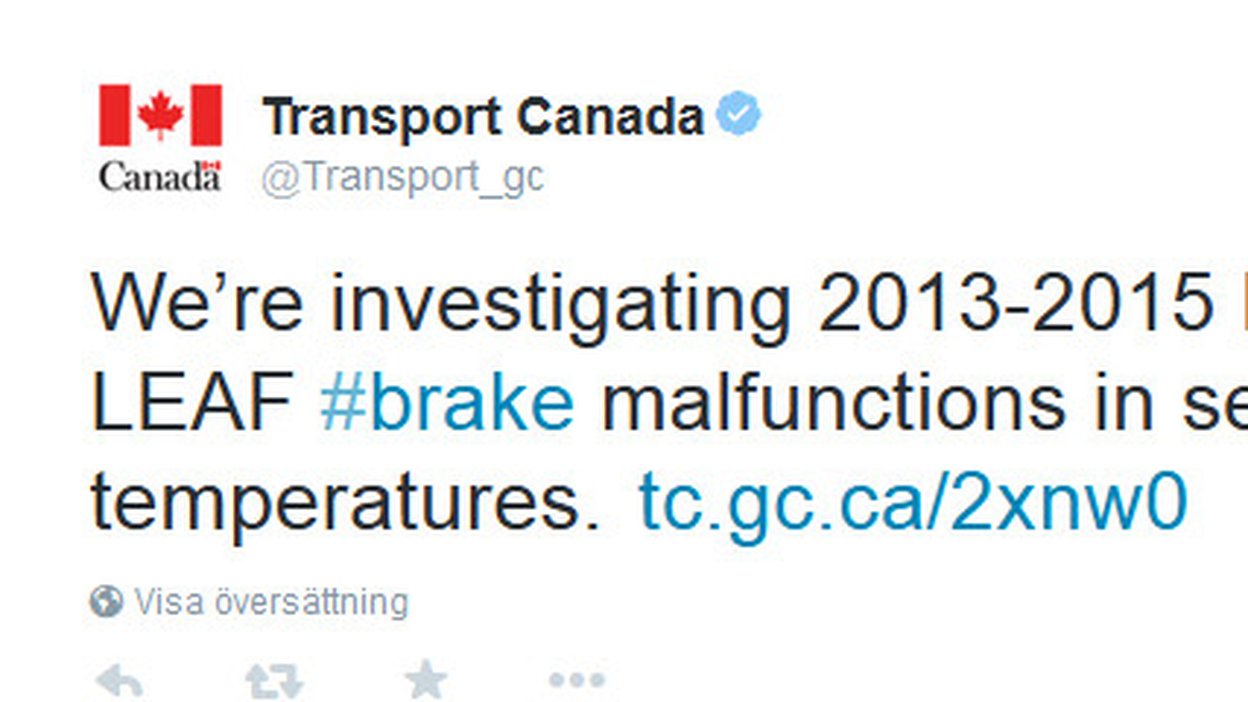Reply to the Transport Canada tweet
The height and width of the screenshot is (702, 1248).
(x=118, y=681)
